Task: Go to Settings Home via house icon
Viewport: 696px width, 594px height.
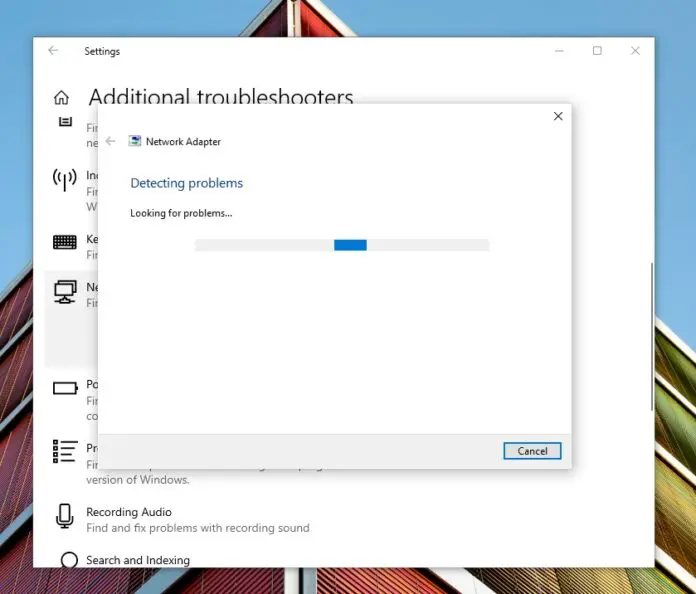Action: [x=62, y=98]
